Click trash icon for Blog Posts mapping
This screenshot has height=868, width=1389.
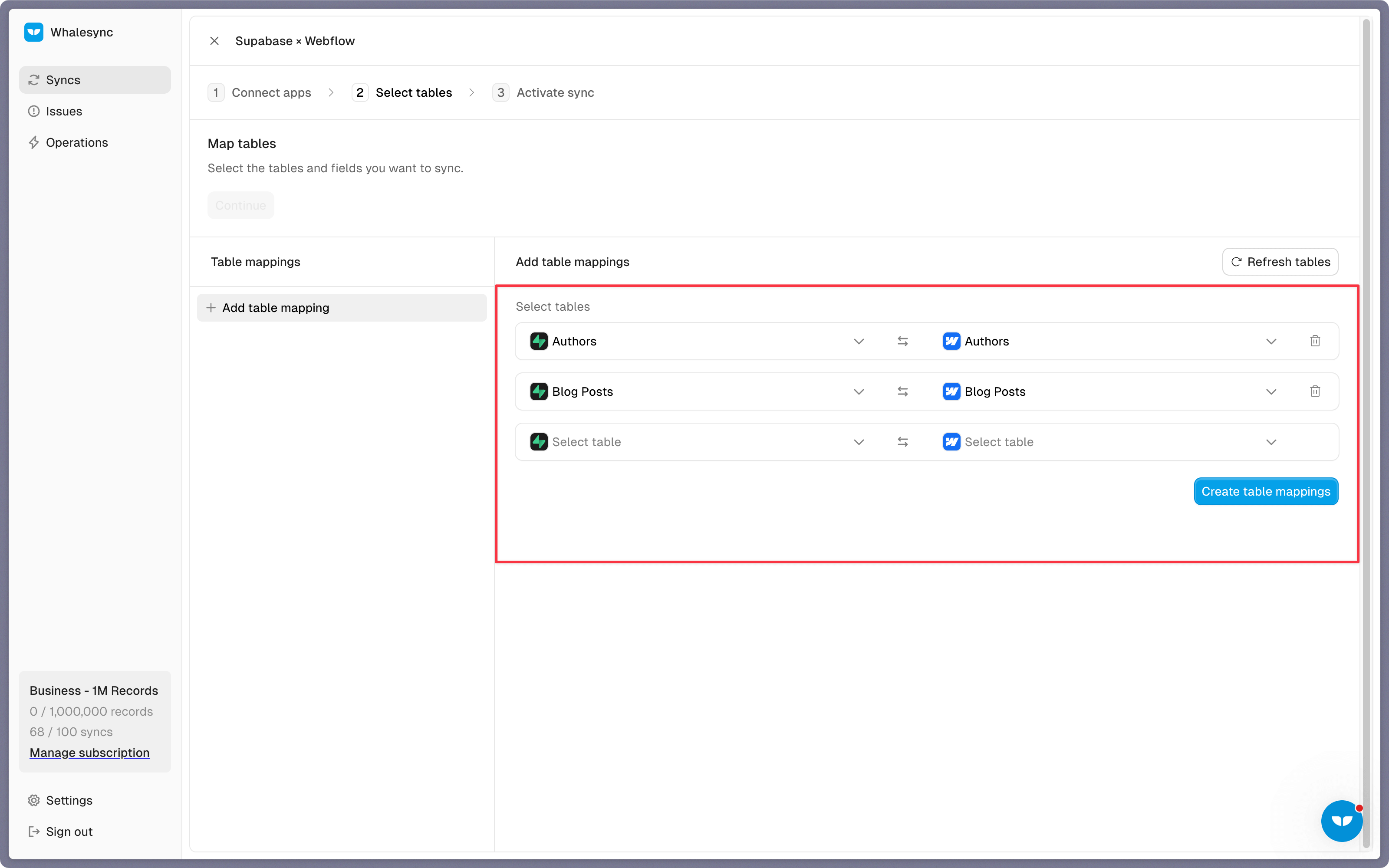point(1314,391)
